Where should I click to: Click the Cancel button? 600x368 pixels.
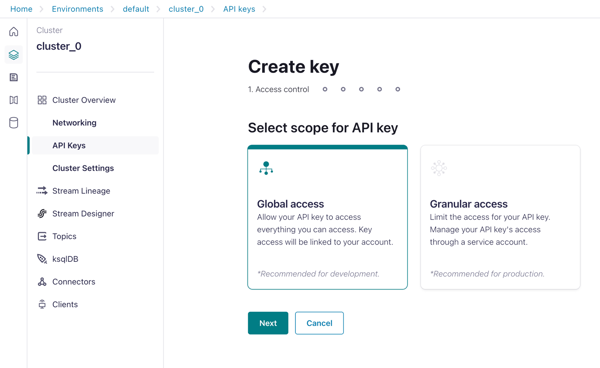(319, 323)
